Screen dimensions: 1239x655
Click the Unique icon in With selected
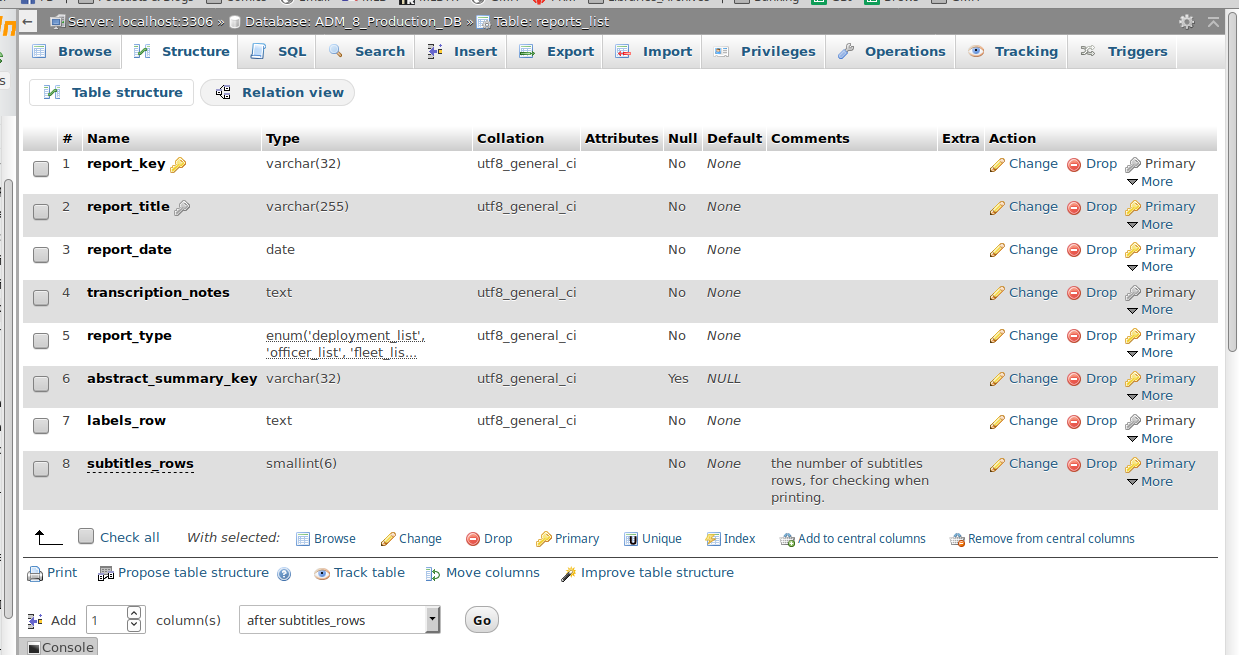[x=631, y=539]
